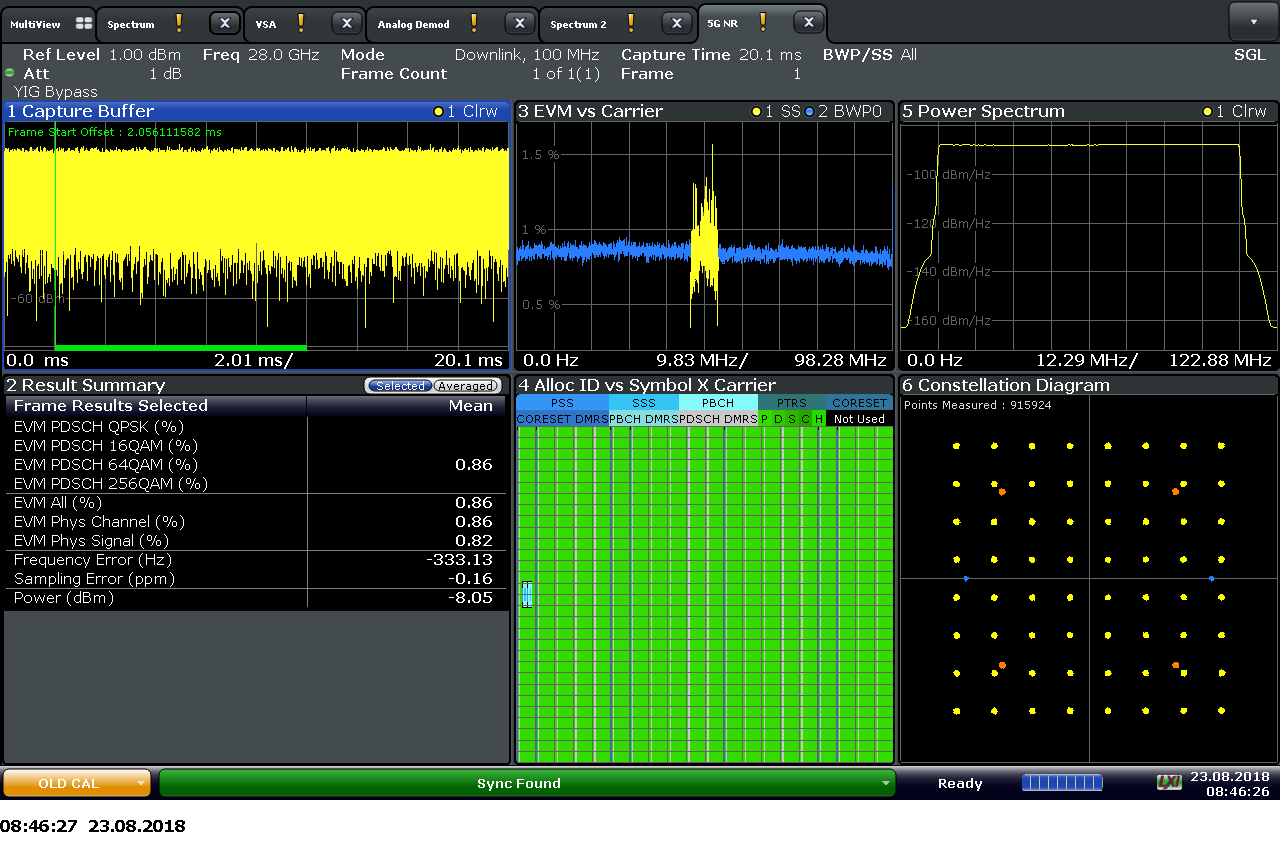Click yellow trace marker in Capture Buffer header
Screen dimensions: 1280x850
click(438, 111)
